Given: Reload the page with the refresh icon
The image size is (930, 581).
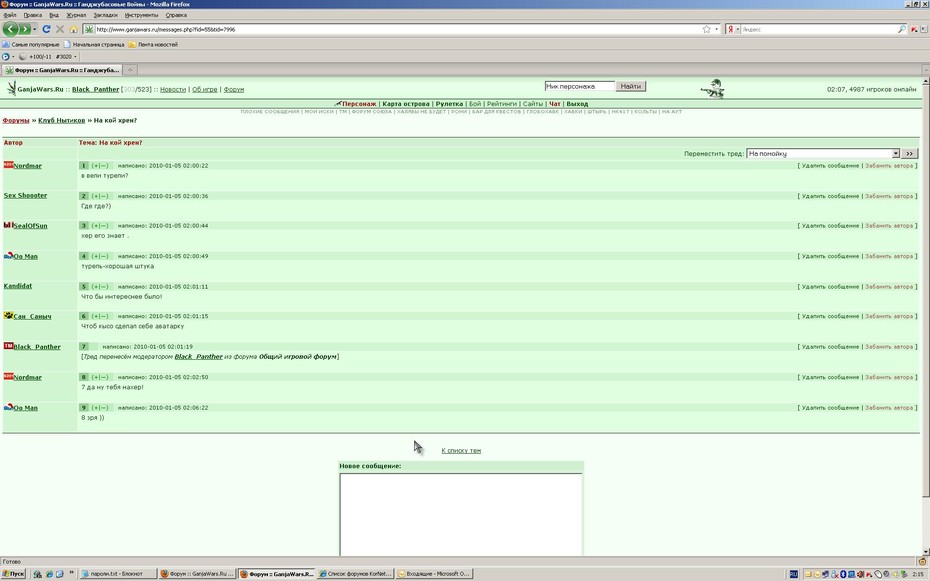Looking at the screenshot, I should coord(46,28).
